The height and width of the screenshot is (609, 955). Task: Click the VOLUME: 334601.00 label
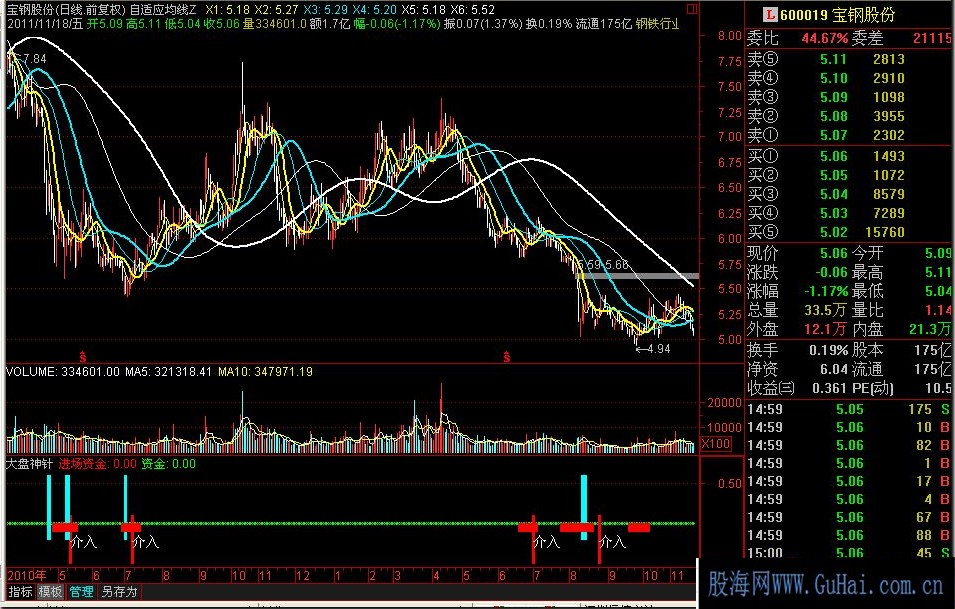click(63, 371)
